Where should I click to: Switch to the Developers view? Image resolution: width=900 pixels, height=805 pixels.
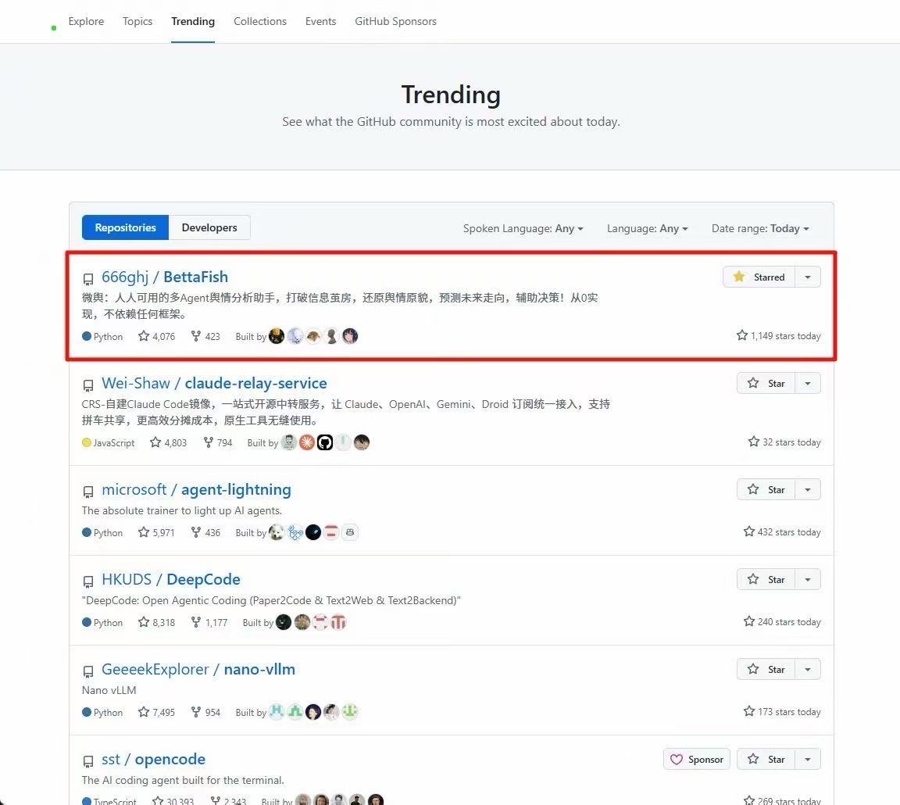209,227
